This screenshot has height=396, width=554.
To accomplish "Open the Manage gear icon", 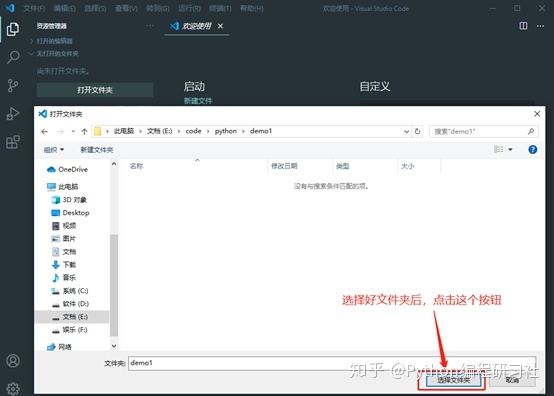I will coord(13,389).
